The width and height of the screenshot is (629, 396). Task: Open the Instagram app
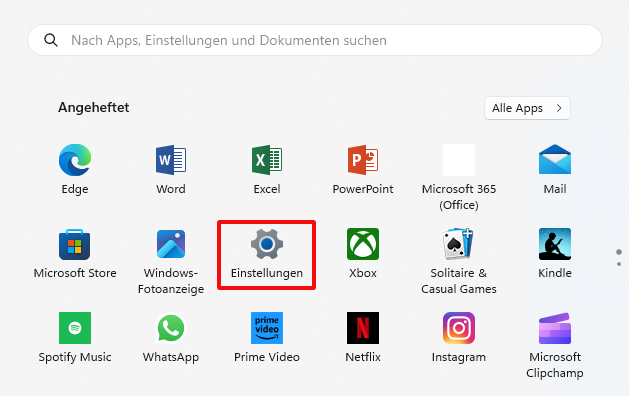point(459,328)
